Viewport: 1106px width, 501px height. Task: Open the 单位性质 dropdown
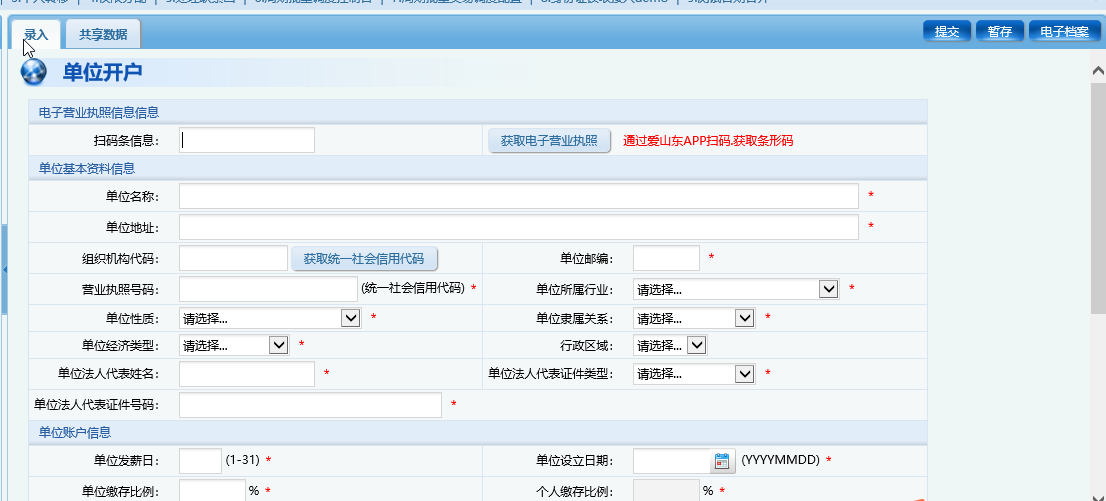270,318
